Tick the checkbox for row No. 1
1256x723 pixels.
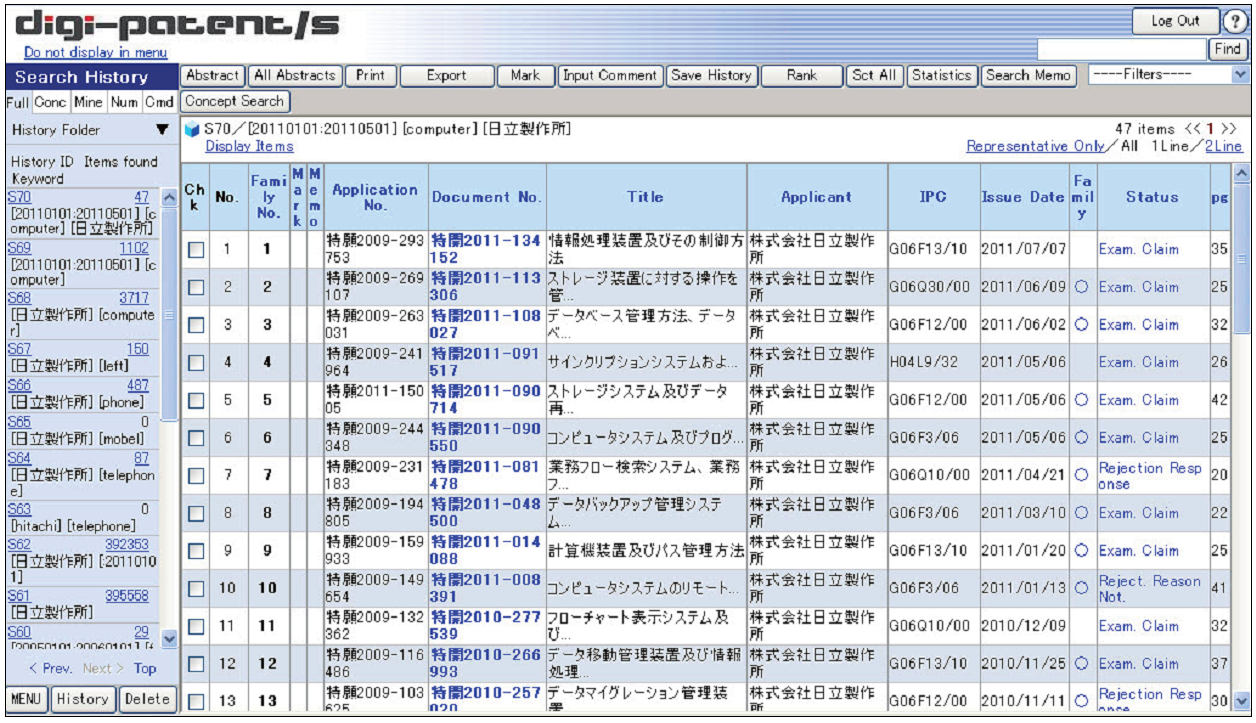[x=196, y=250]
